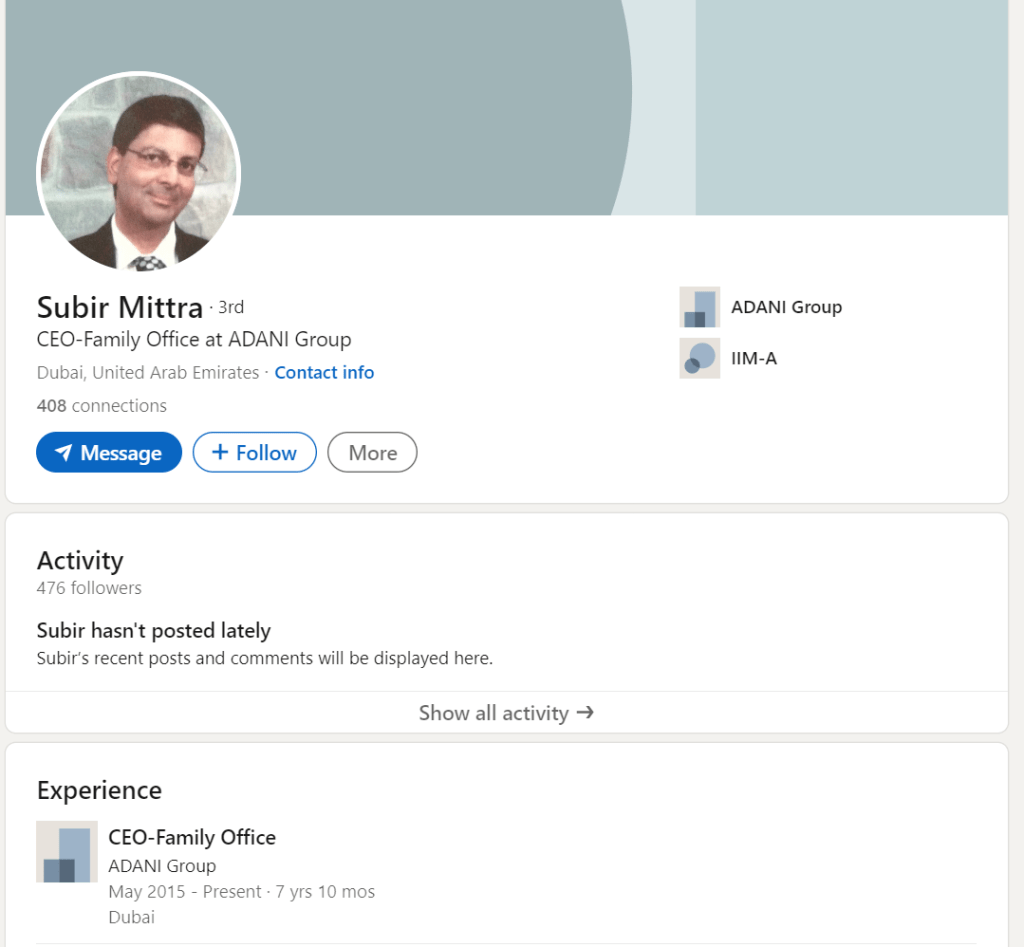This screenshot has height=947, width=1024.
Task: Click the paper plane icon on Message
Action: point(63,453)
